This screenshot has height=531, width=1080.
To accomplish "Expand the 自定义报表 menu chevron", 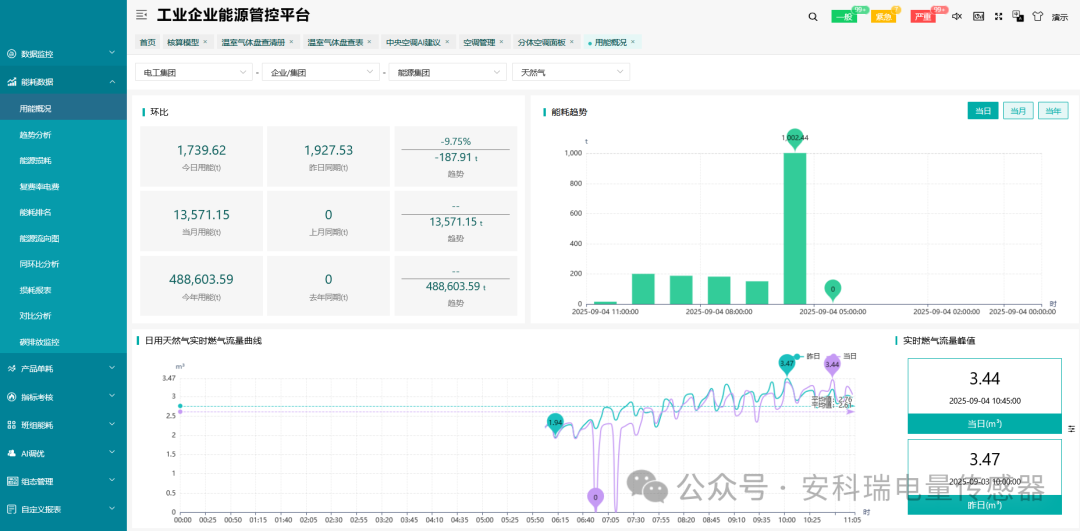I will pos(112,510).
